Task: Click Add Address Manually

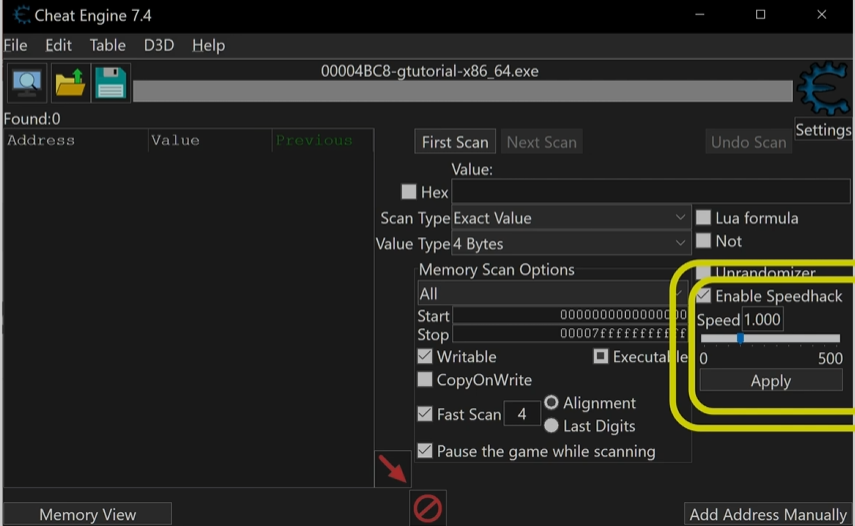Action: [x=768, y=515]
